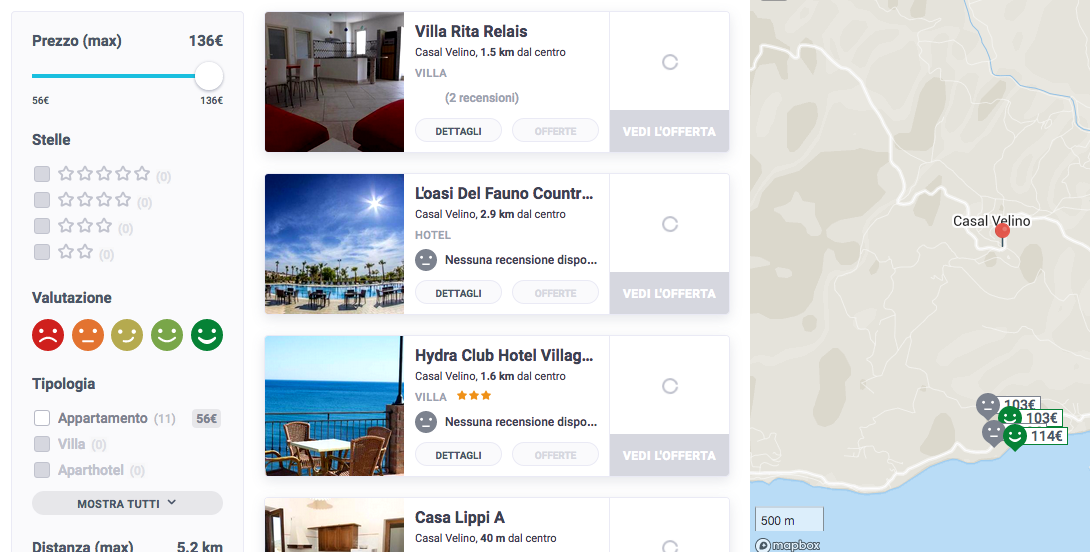
Task: Tick the three-star filter checkbox
Action: [x=42, y=226]
